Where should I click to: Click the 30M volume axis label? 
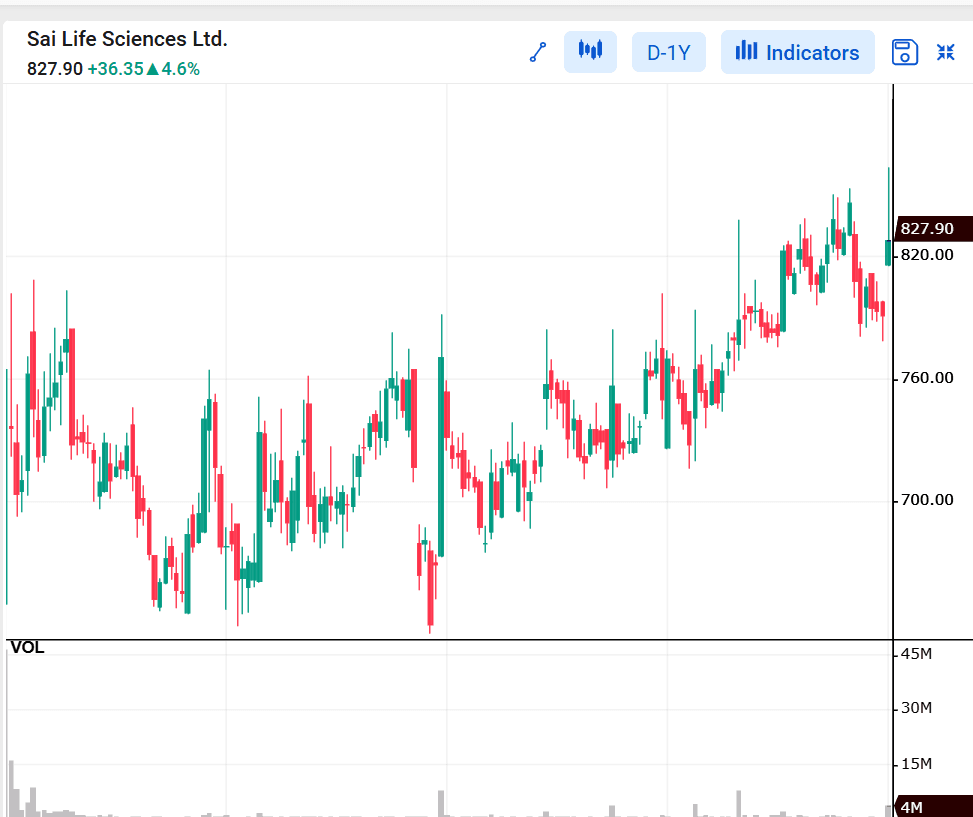coord(917,708)
